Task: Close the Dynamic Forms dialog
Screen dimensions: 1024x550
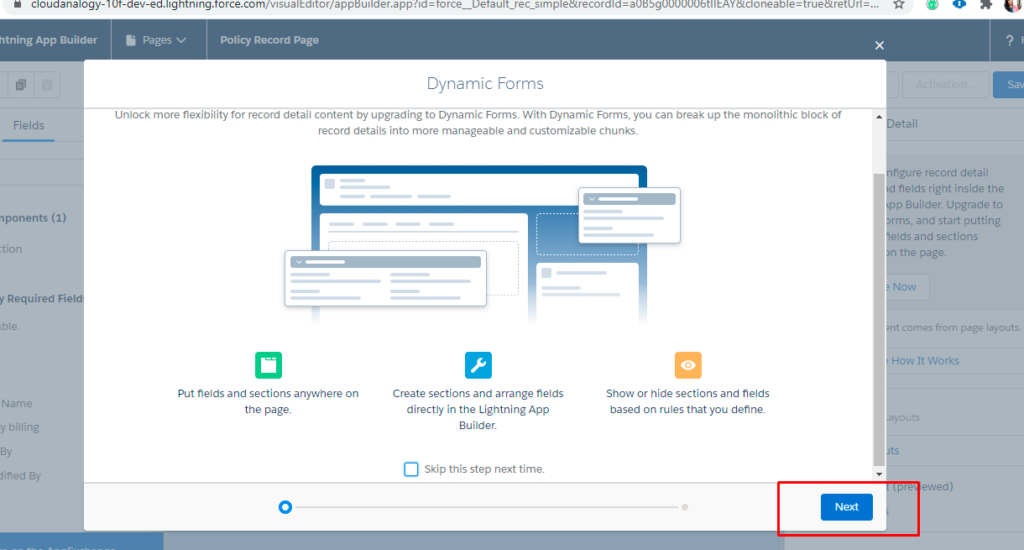Action: click(879, 45)
